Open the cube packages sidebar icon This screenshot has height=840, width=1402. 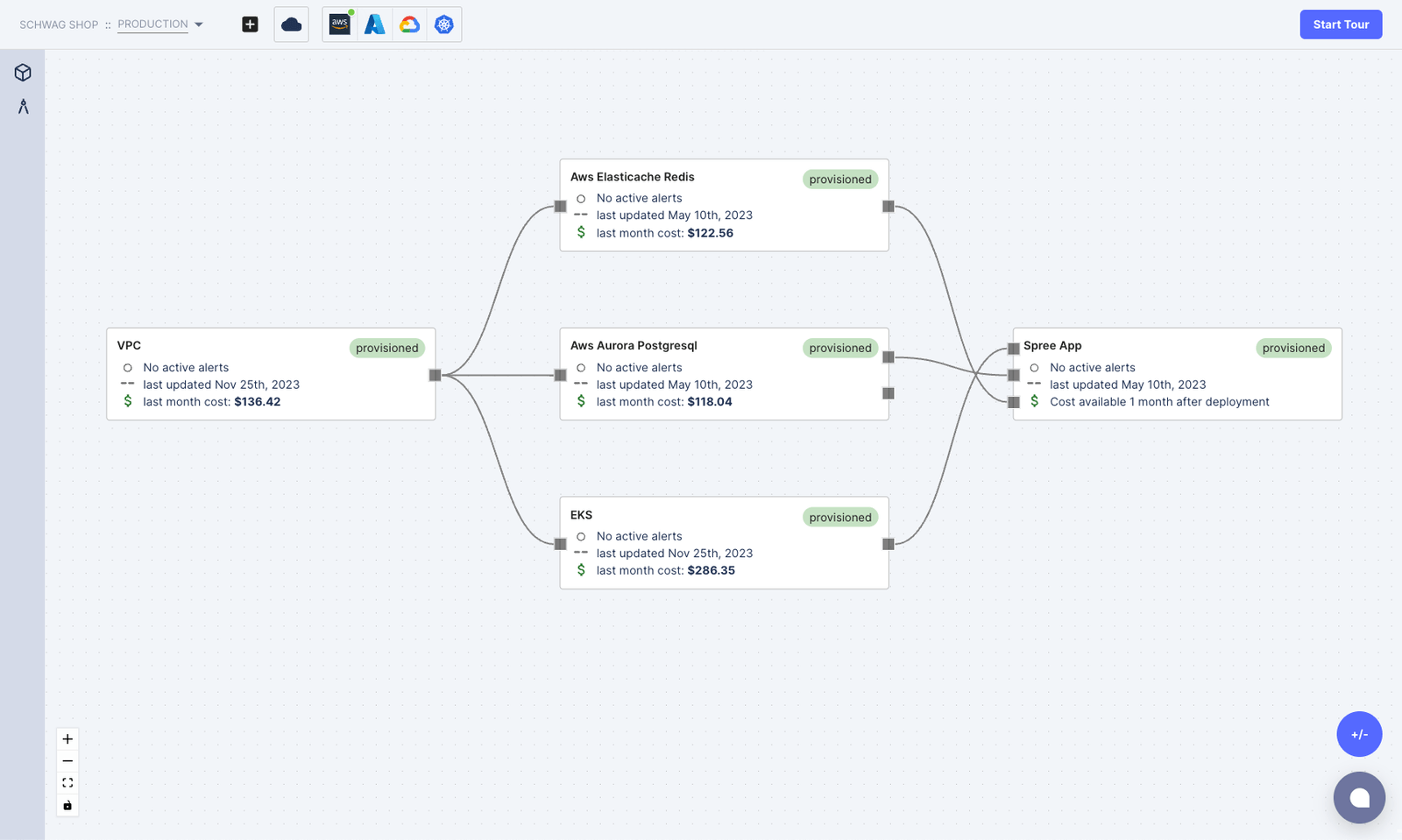pos(23,73)
